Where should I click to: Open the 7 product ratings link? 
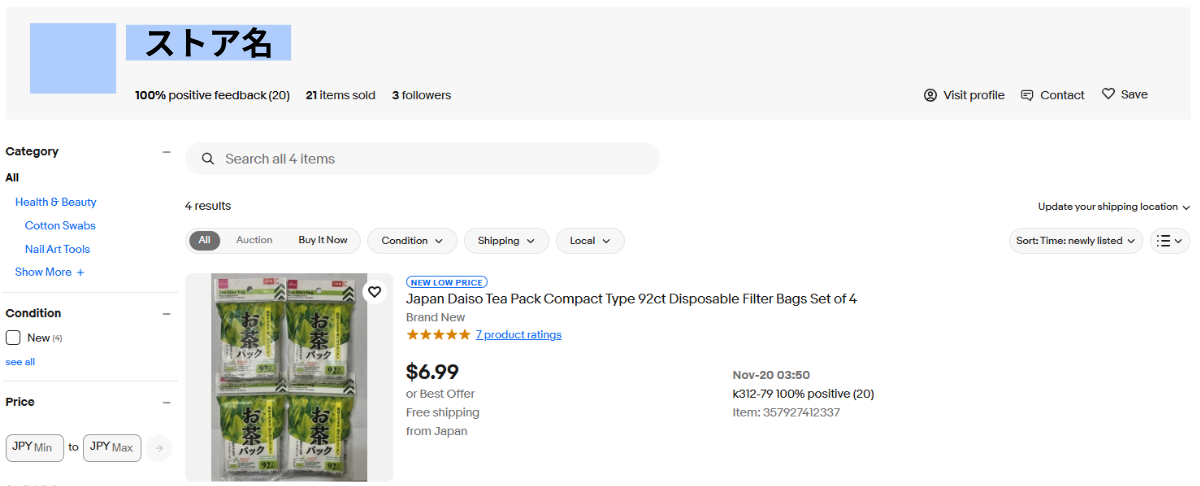(x=518, y=335)
